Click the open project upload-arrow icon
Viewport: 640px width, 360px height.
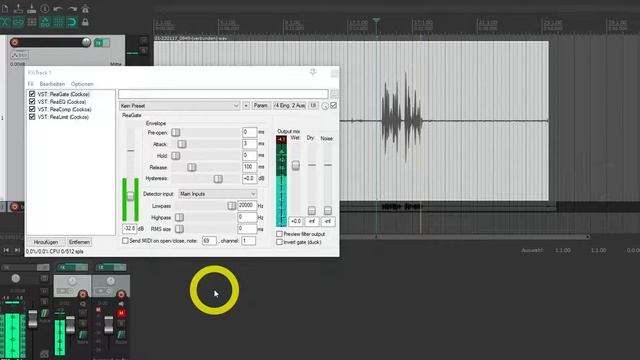click(18, 8)
